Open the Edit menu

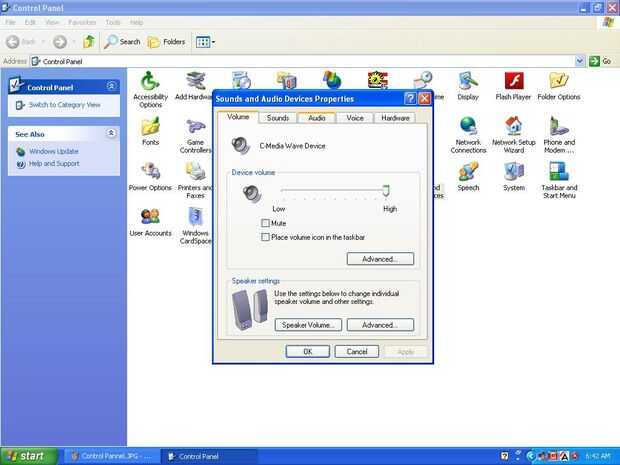30,22
